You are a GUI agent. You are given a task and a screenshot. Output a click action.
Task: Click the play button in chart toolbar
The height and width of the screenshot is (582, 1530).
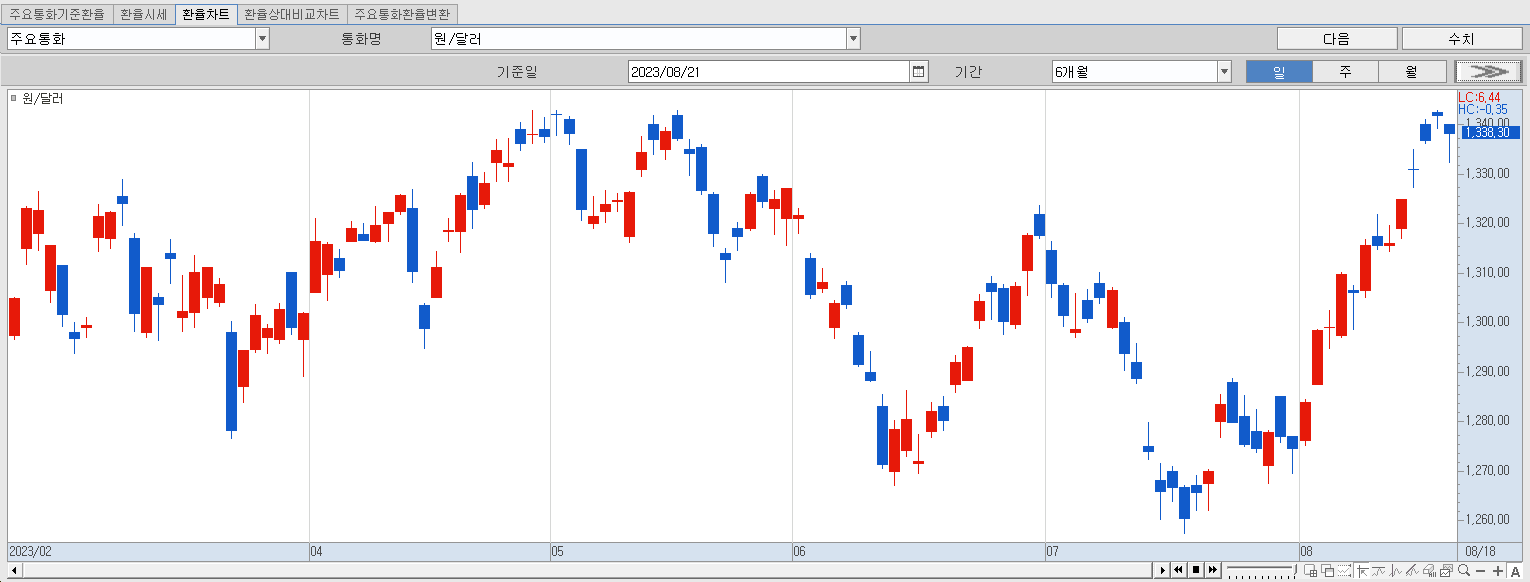pos(1162,570)
